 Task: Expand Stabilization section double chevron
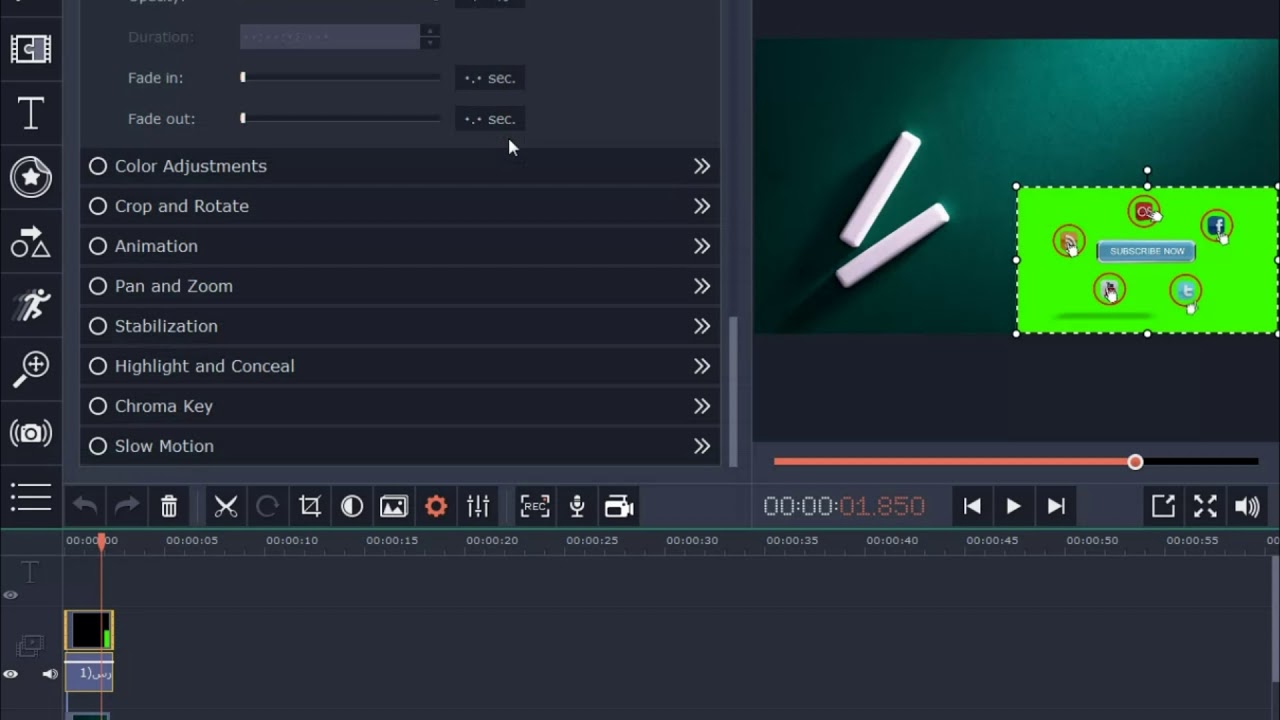(702, 326)
